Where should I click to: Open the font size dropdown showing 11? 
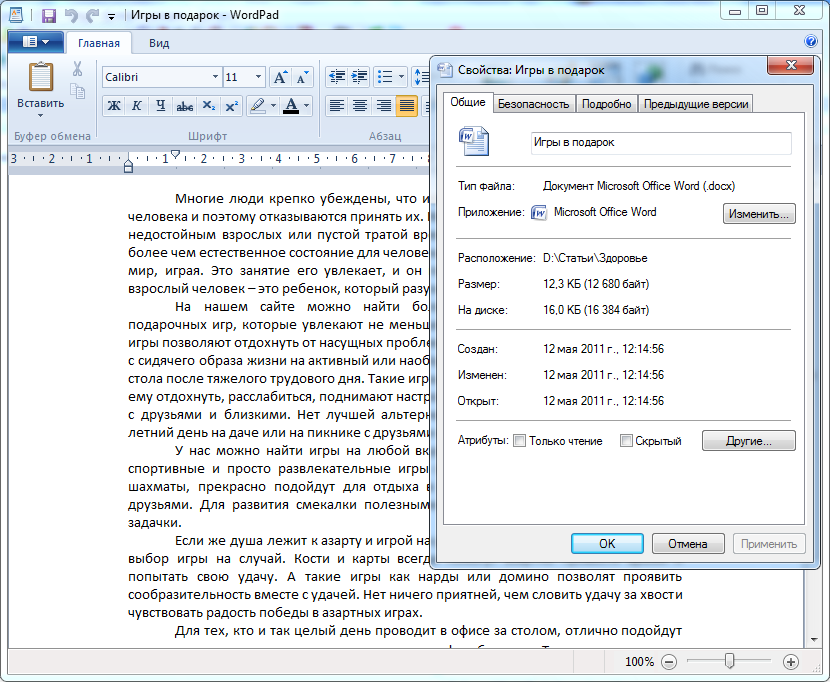click(x=259, y=77)
